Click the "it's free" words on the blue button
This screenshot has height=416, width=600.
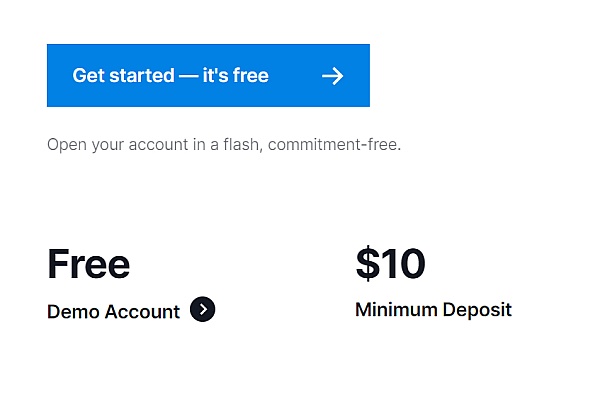[x=236, y=75]
